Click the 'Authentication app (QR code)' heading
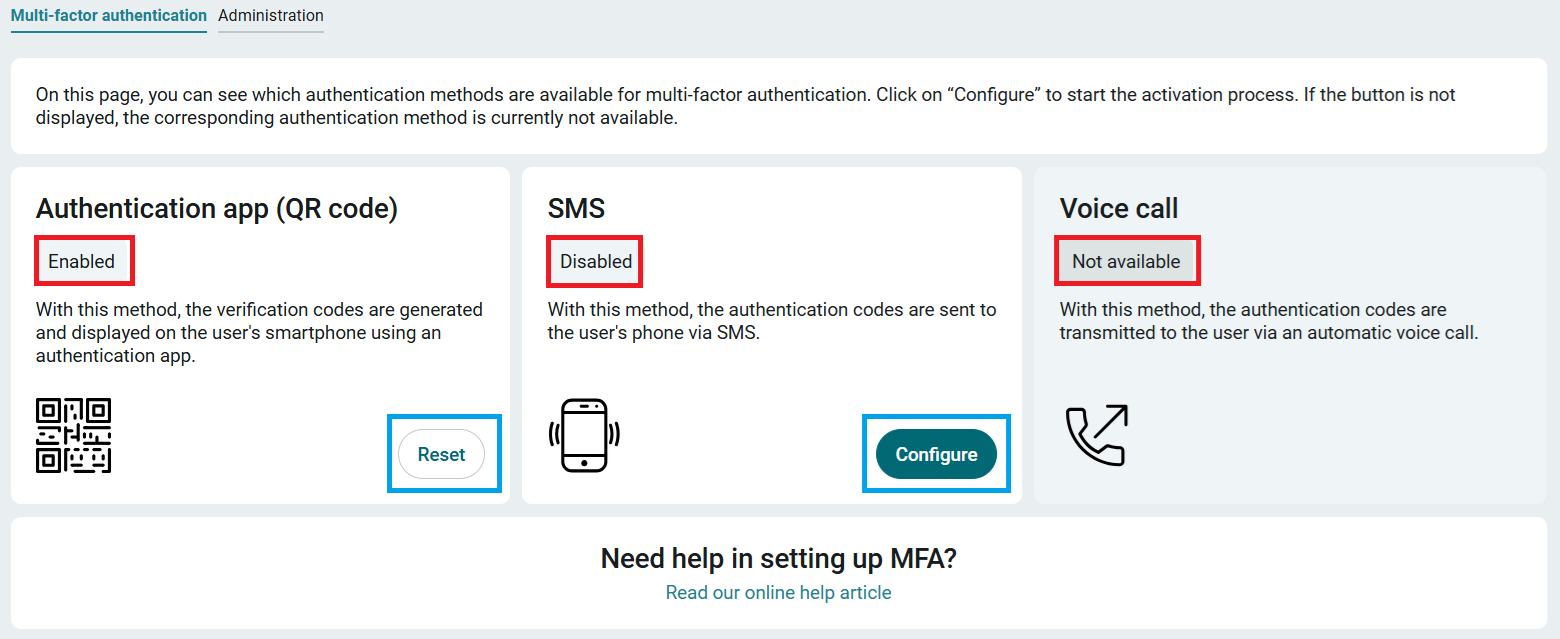 pyautogui.click(x=217, y=208)
